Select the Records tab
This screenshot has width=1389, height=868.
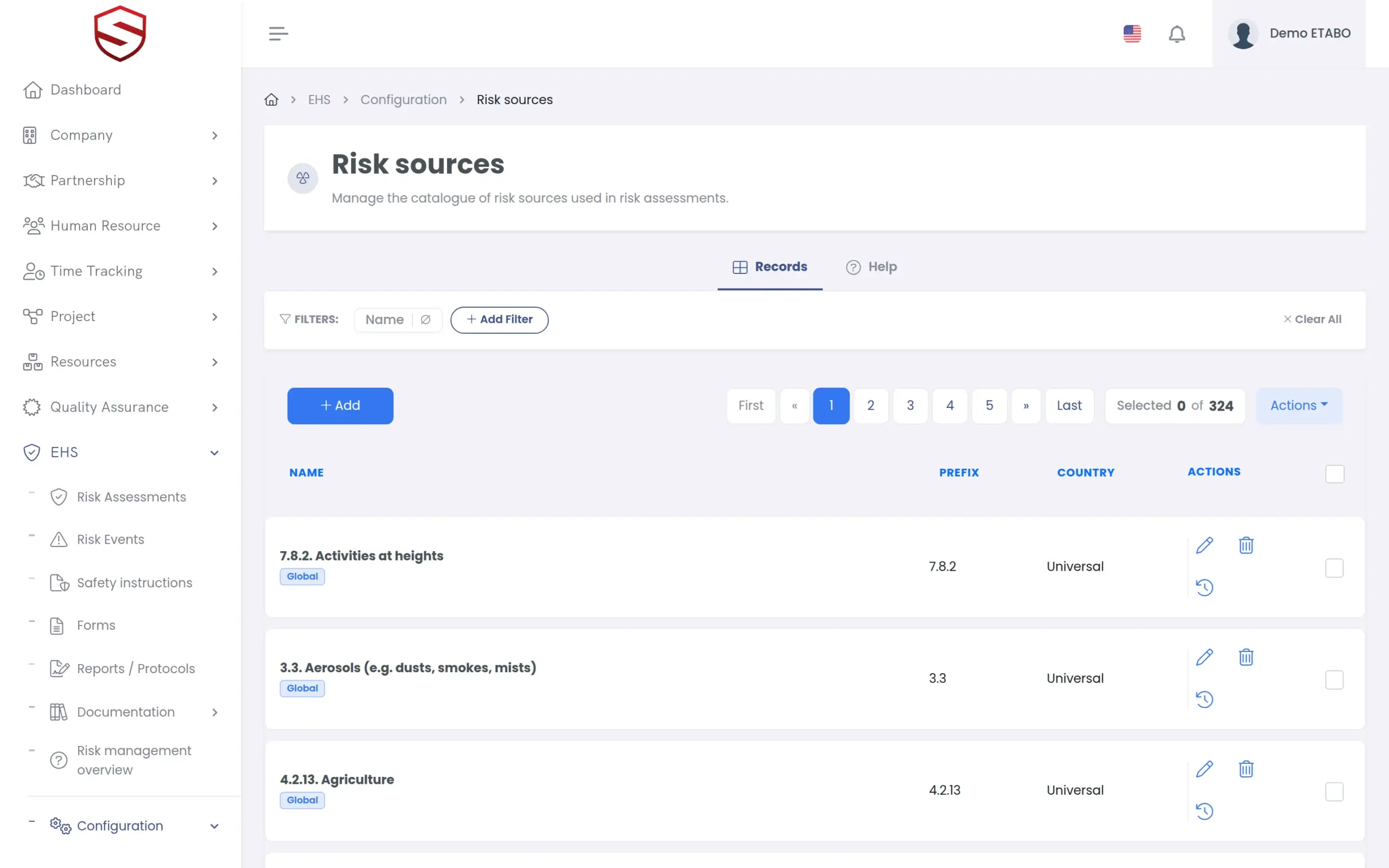click(x=770, y=267)
